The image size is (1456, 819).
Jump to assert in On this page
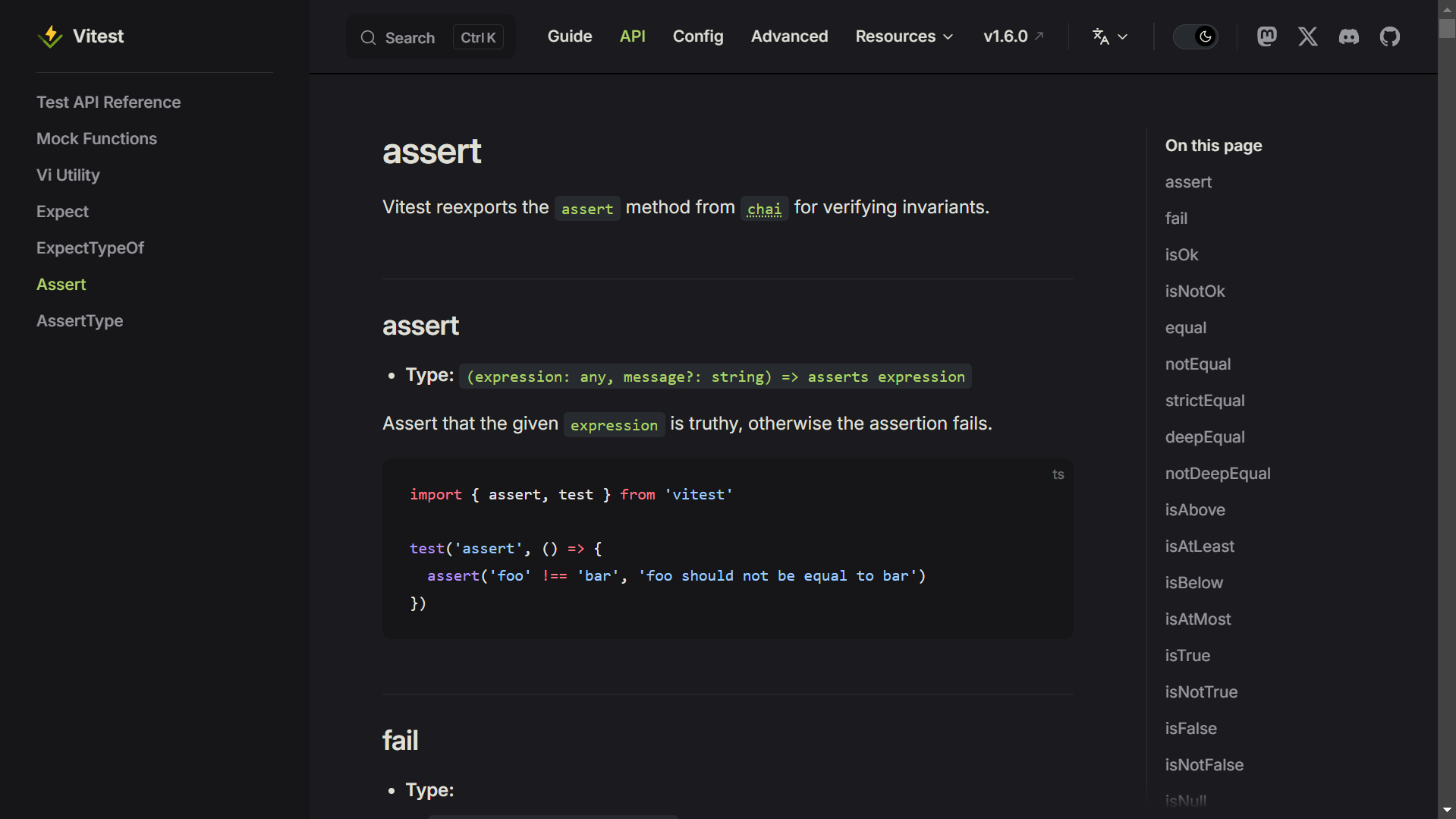pos(1188,181)
